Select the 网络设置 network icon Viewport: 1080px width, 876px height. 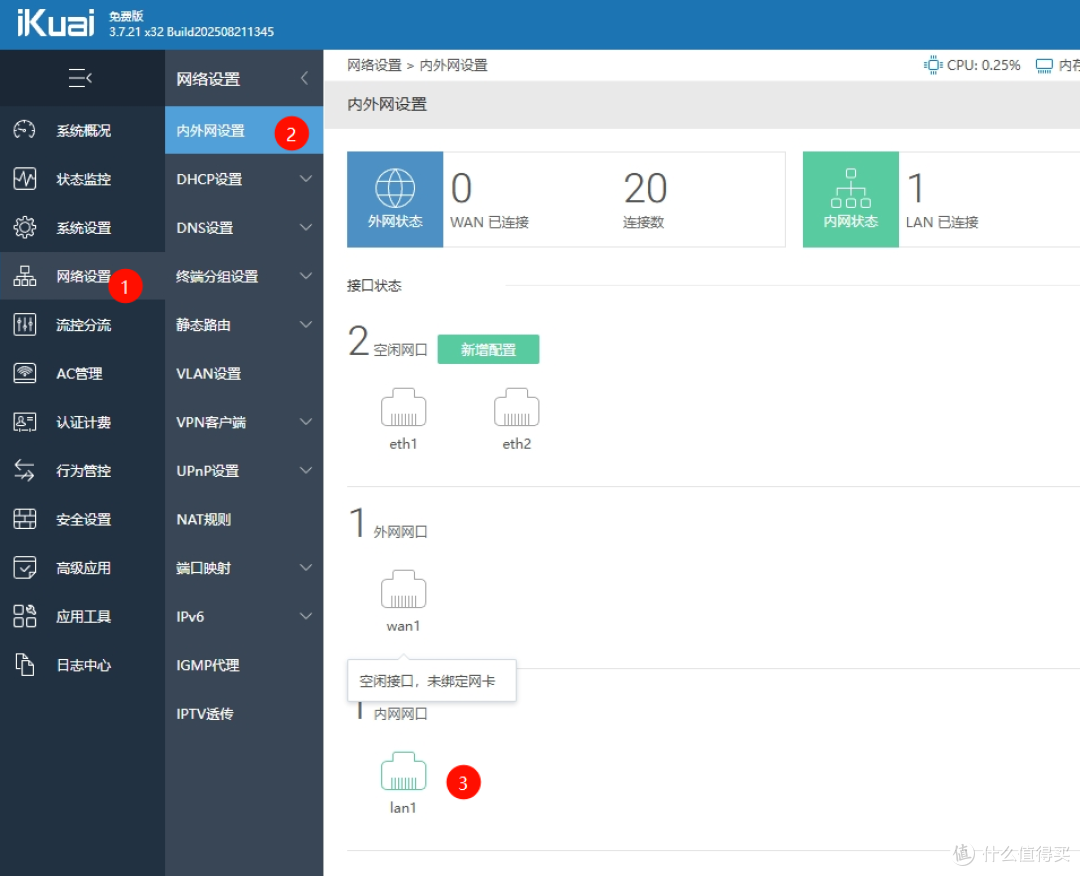pos(25,275)
